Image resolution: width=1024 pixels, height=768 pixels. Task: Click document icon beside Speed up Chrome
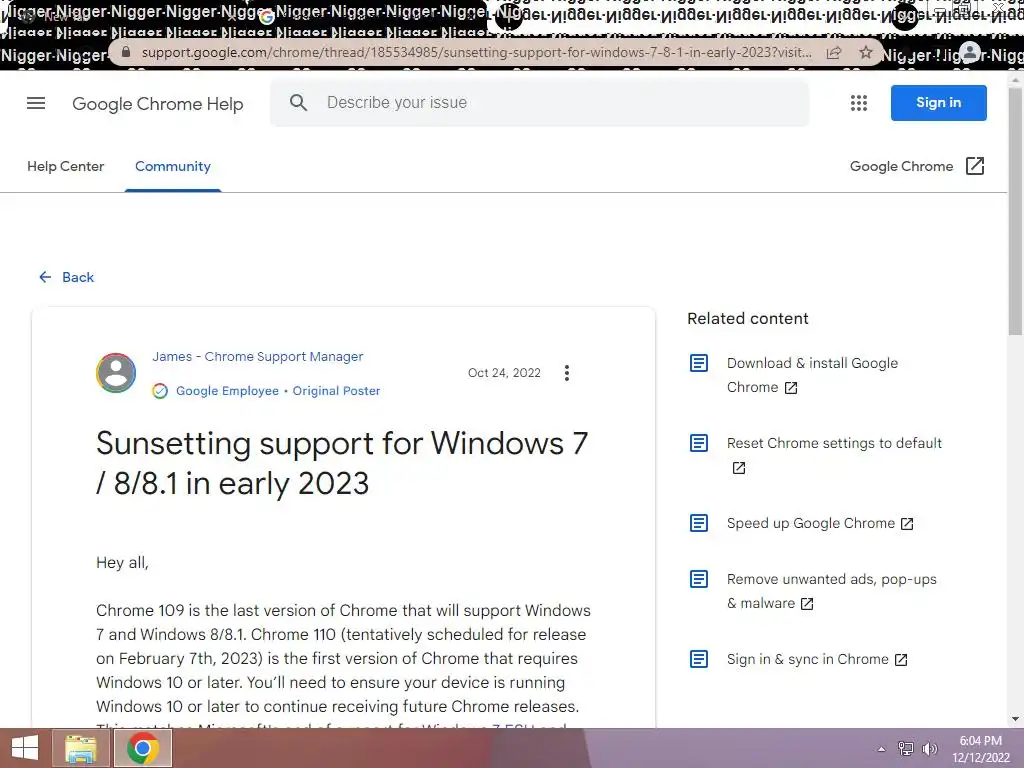tap(699, 523)
